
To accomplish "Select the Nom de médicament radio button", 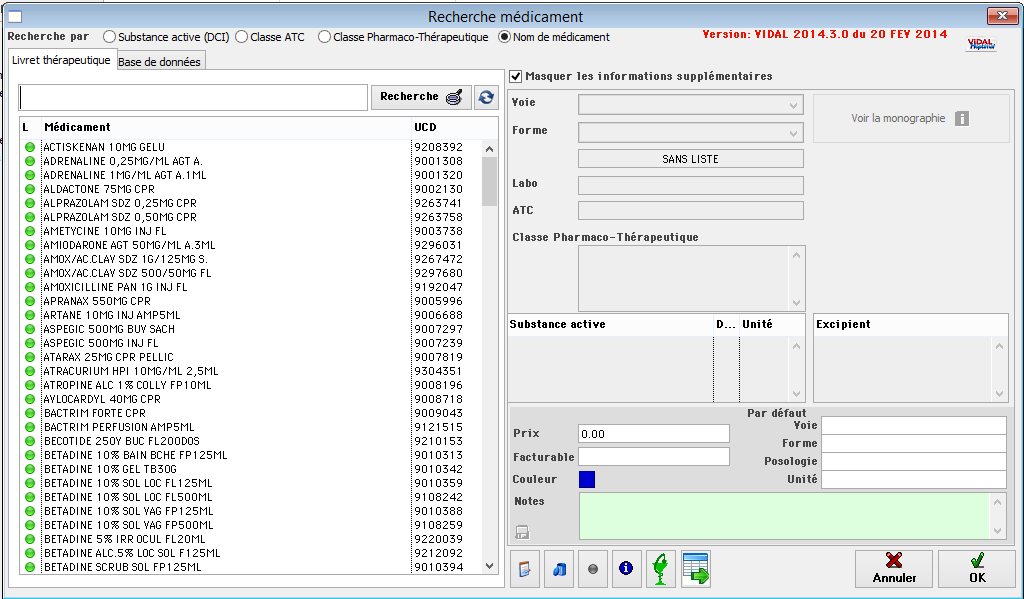I will [x=504, y=37].
